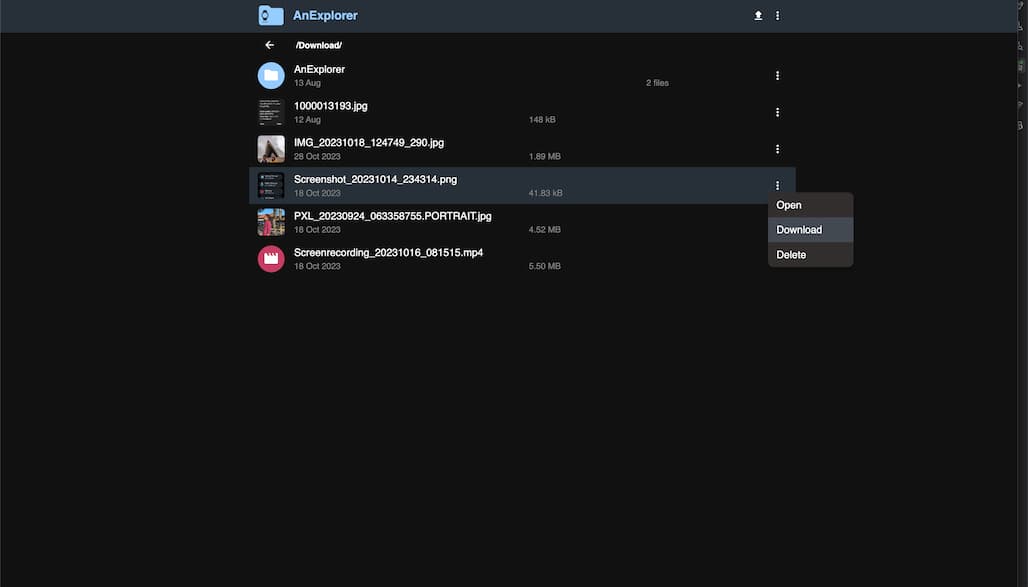Select Open from the context menu
Image resolution: width=1028 pixels, height=587 pixels.
[789, 204]
